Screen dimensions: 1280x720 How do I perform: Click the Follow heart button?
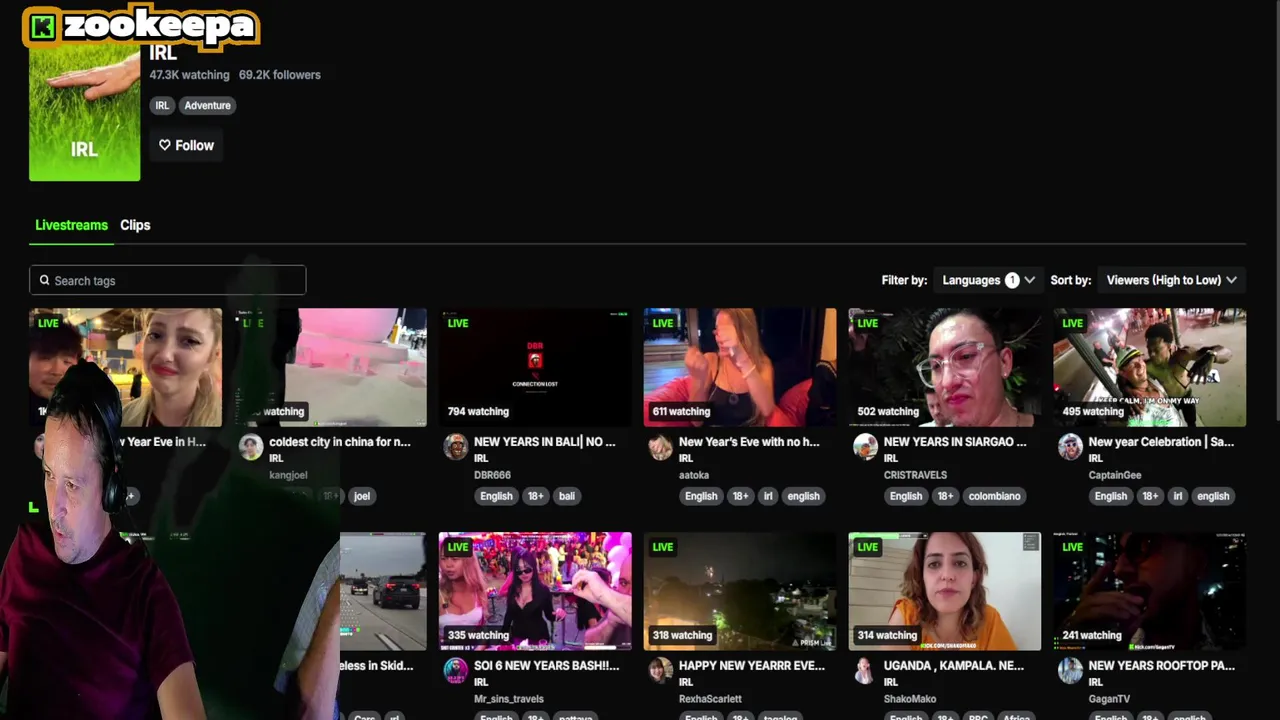pos(186,145)
